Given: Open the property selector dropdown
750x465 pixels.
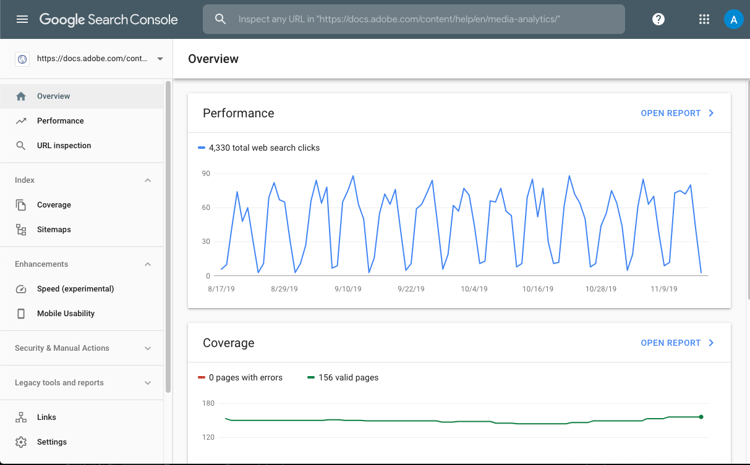Looking at the screenshot, I should tap(89, 59).
